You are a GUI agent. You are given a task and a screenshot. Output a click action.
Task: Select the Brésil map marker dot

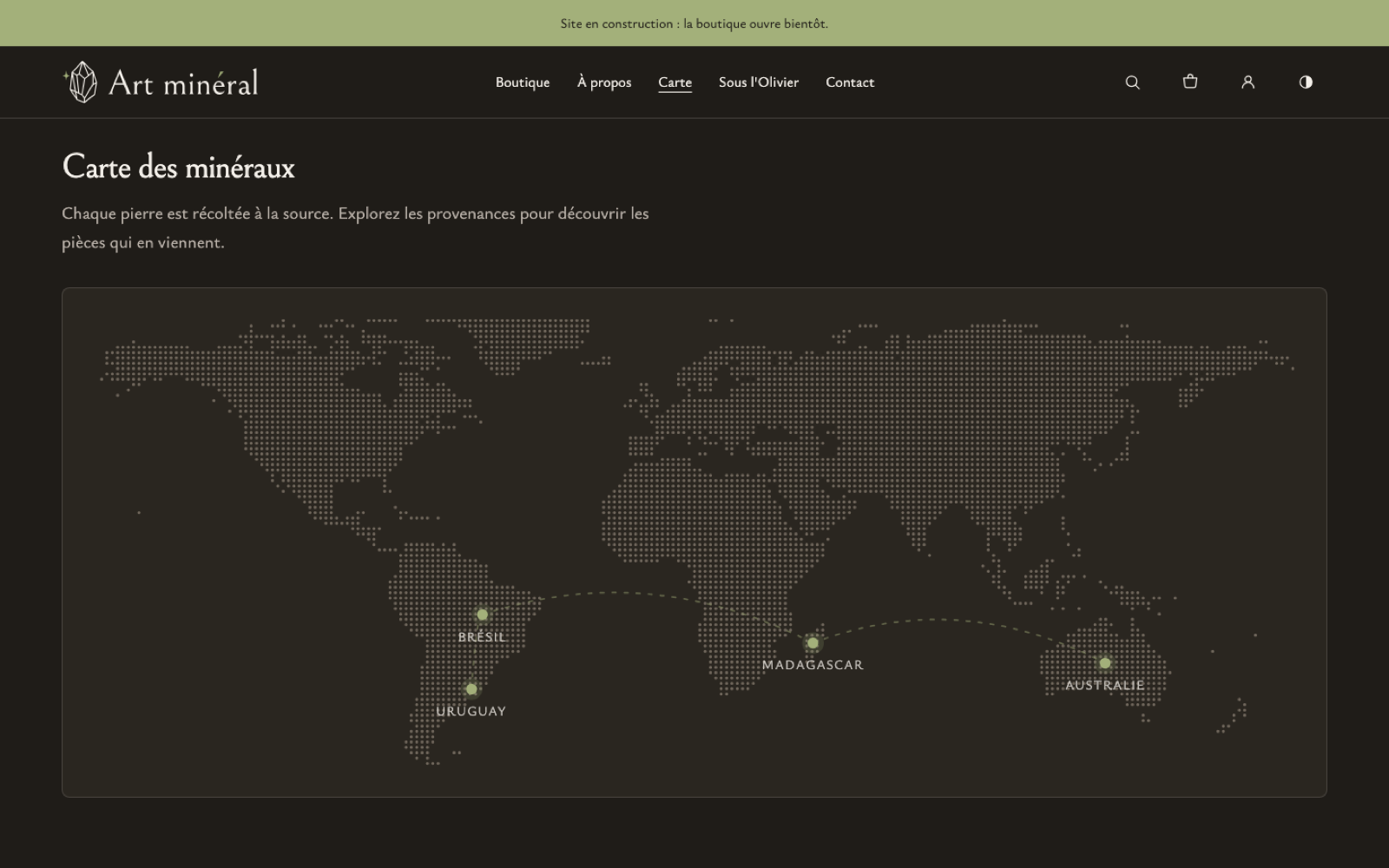pos(482,615)
